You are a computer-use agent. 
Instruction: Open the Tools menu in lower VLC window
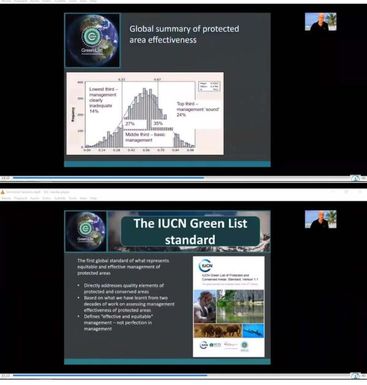pos(73,198)
